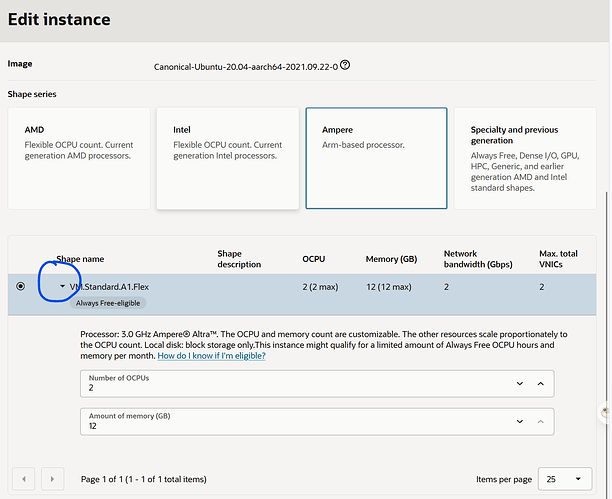Click the OCPU column header
The width and height of the screenshot is (612, 499).
click(313, 259)
